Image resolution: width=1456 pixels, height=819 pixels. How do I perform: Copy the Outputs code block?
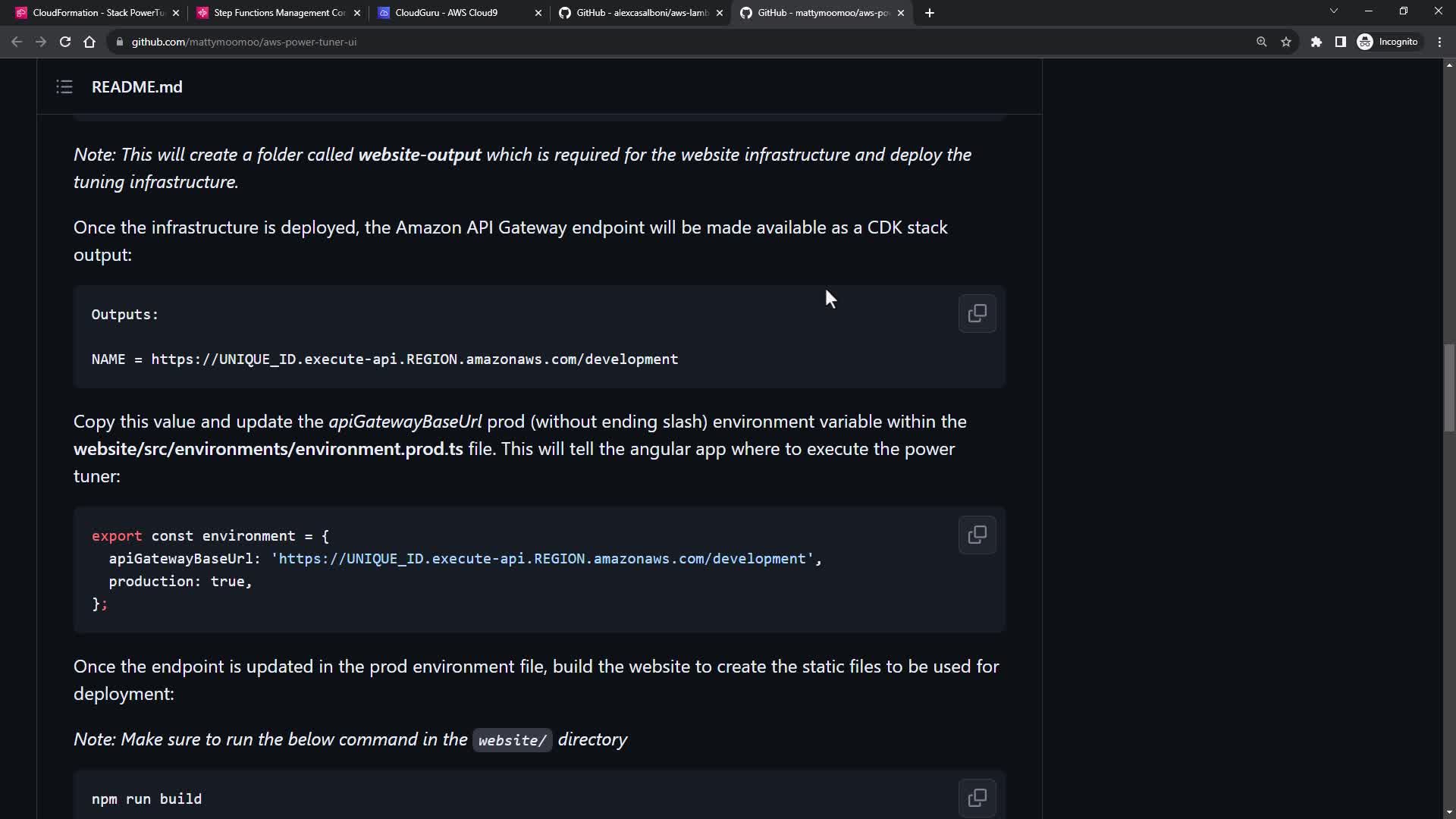[977, 313]
